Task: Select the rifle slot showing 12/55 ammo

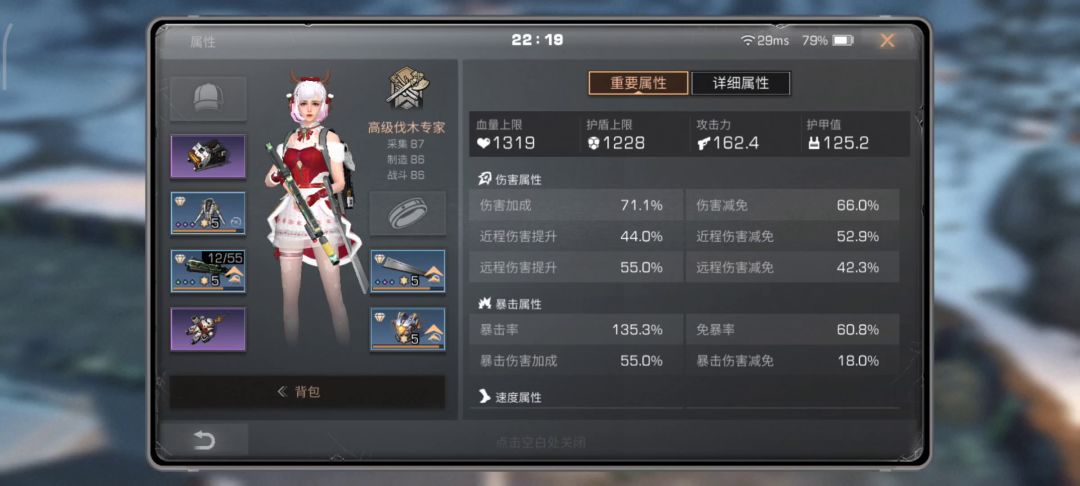Action: click(x=208, y=271)
